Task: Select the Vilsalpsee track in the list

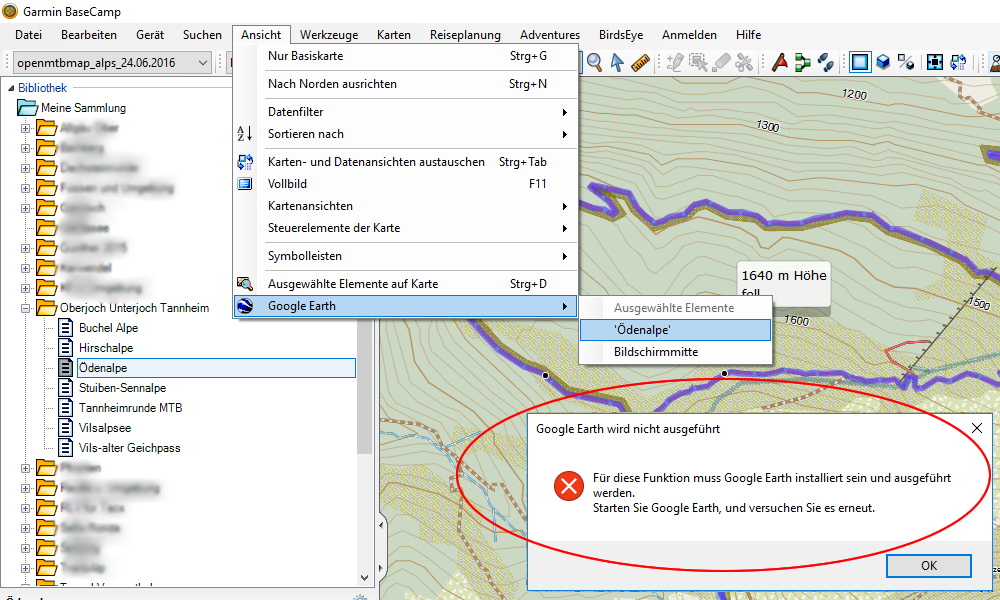Action: click(x=106, y=428)
